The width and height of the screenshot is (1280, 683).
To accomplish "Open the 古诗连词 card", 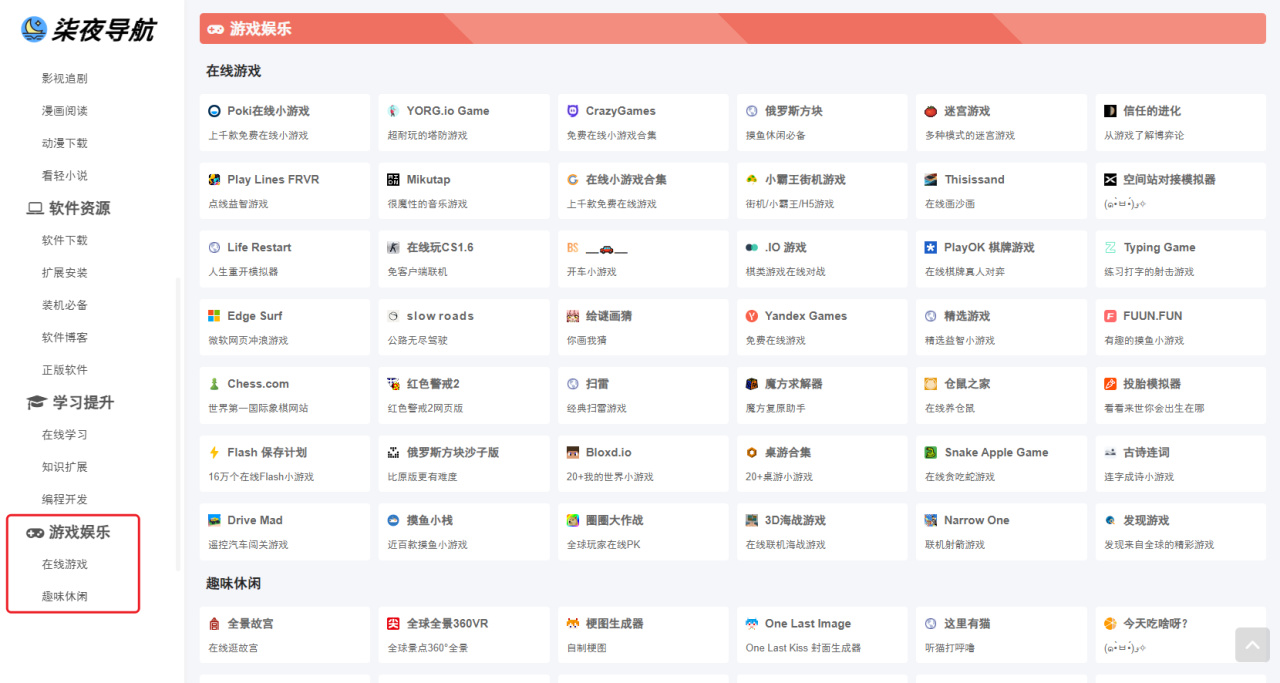I will (1180, 463).
